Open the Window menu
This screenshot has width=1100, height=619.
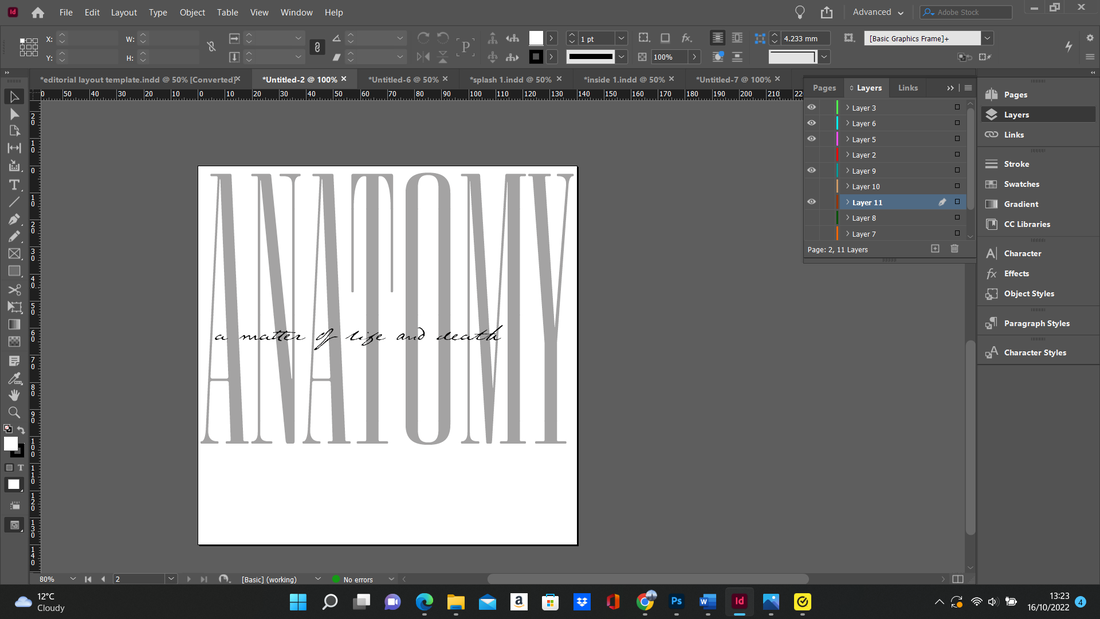(297, 13)
